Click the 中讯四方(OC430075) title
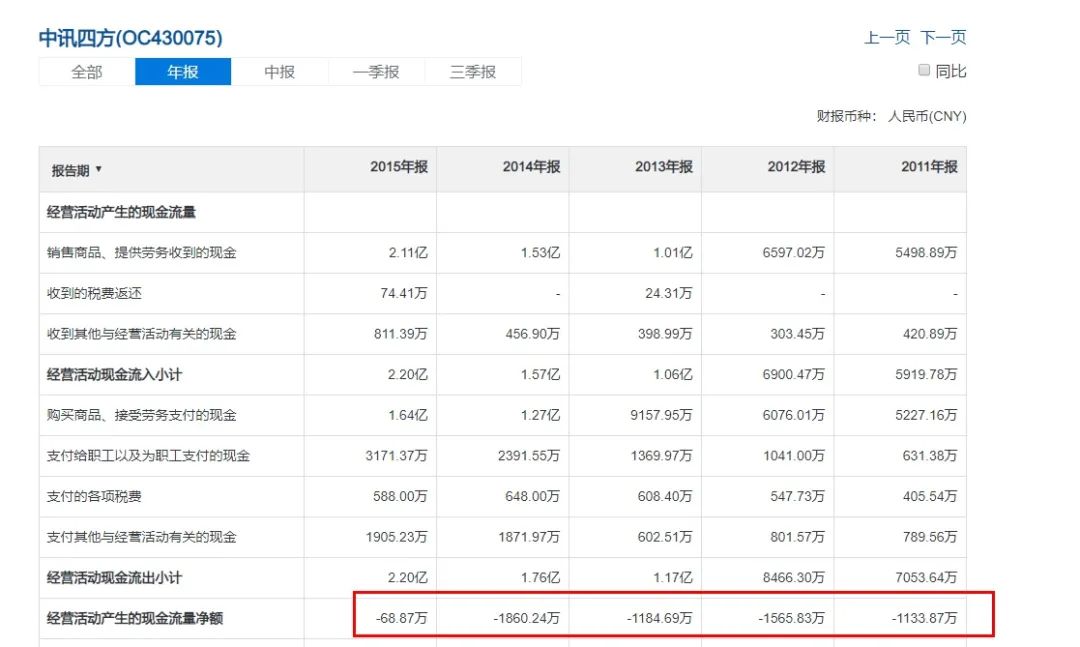 click(x=131, y=37)
